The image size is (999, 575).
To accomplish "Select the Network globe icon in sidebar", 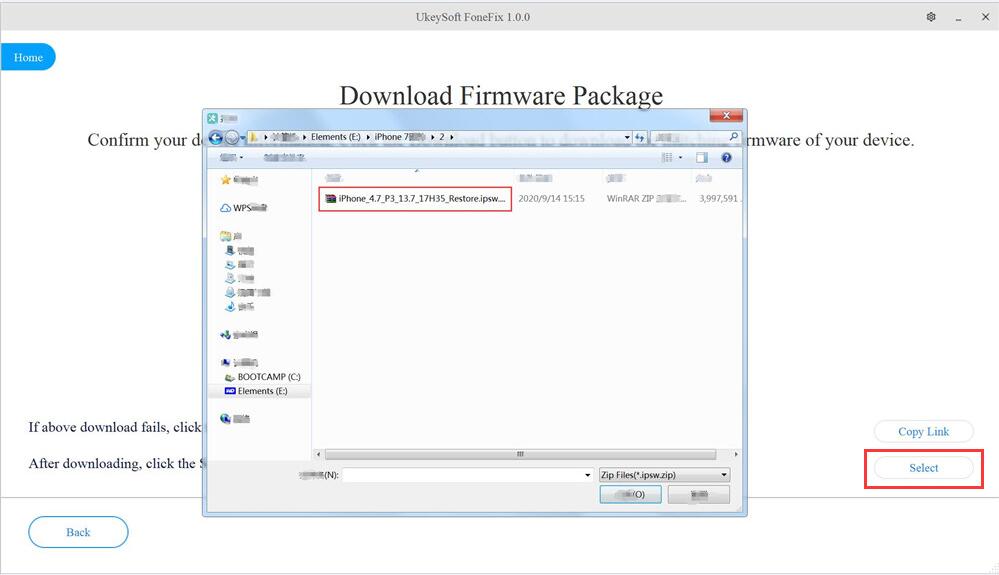I will [226, 418].
